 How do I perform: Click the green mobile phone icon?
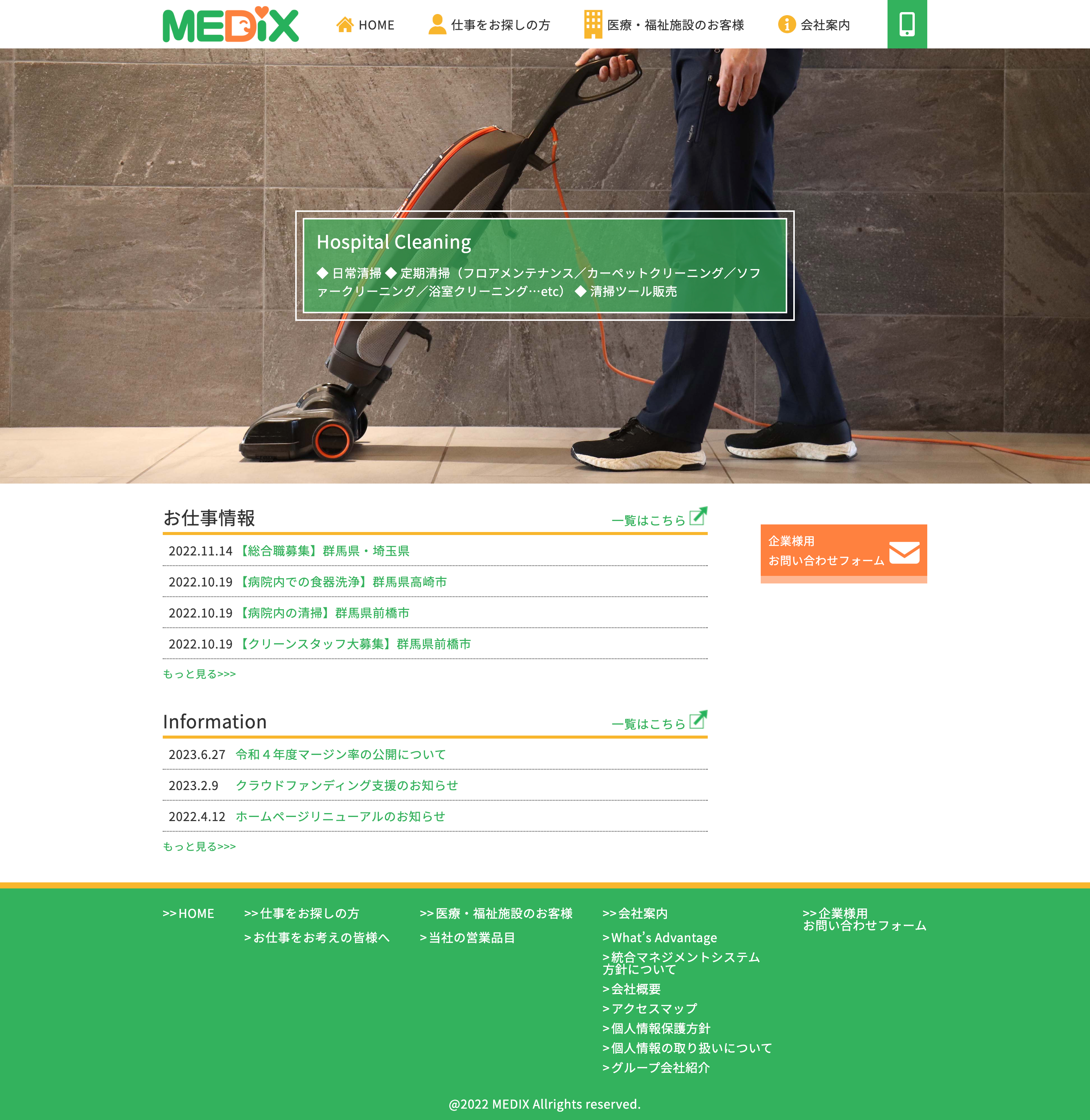[x=907, y=25]
